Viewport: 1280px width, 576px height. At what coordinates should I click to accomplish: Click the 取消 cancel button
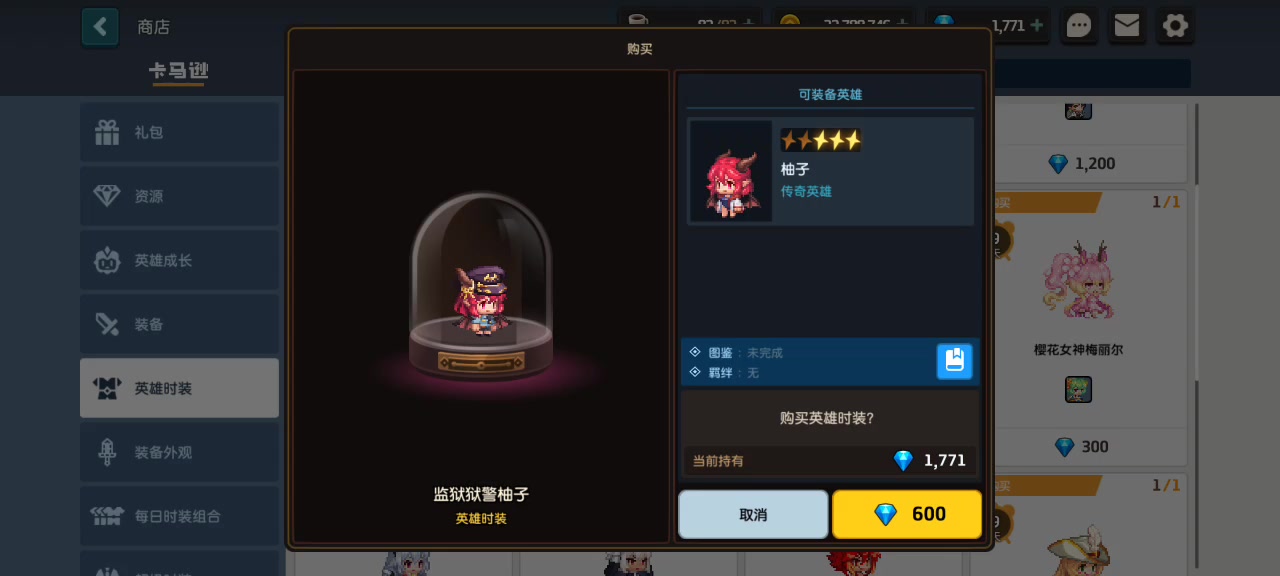[x=753, y=514]
